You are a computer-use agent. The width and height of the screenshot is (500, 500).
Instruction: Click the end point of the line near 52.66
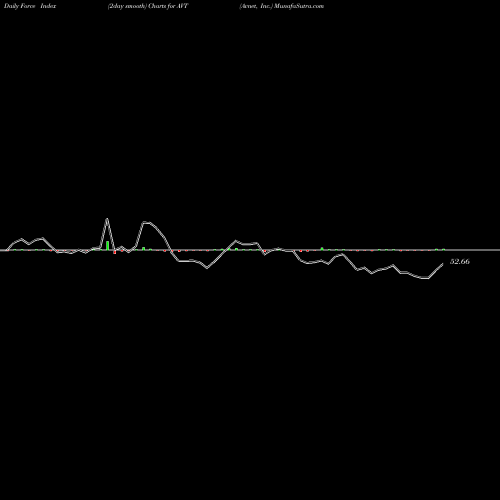pos(443,264)
